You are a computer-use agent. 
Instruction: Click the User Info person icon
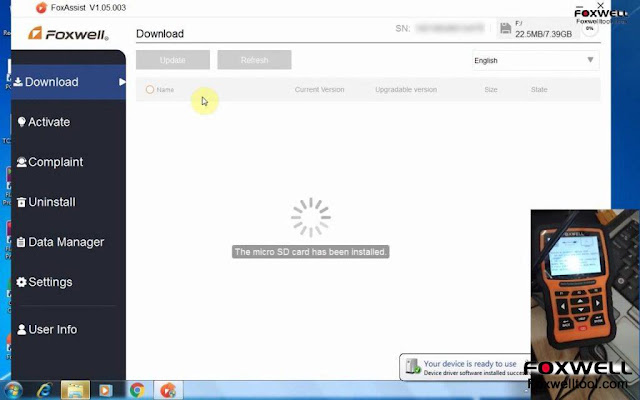(22, 329)
